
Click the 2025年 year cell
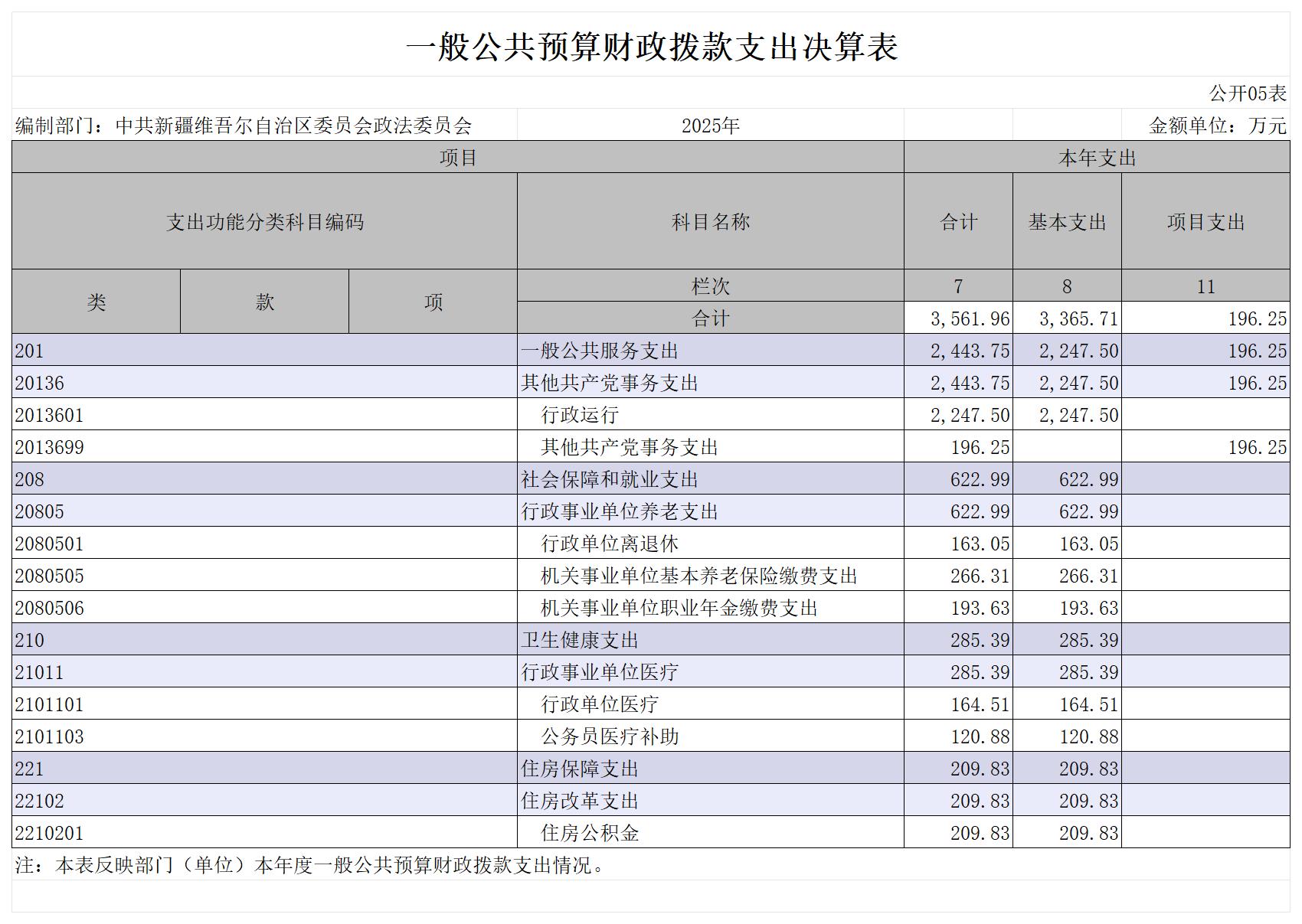(711, 125)
